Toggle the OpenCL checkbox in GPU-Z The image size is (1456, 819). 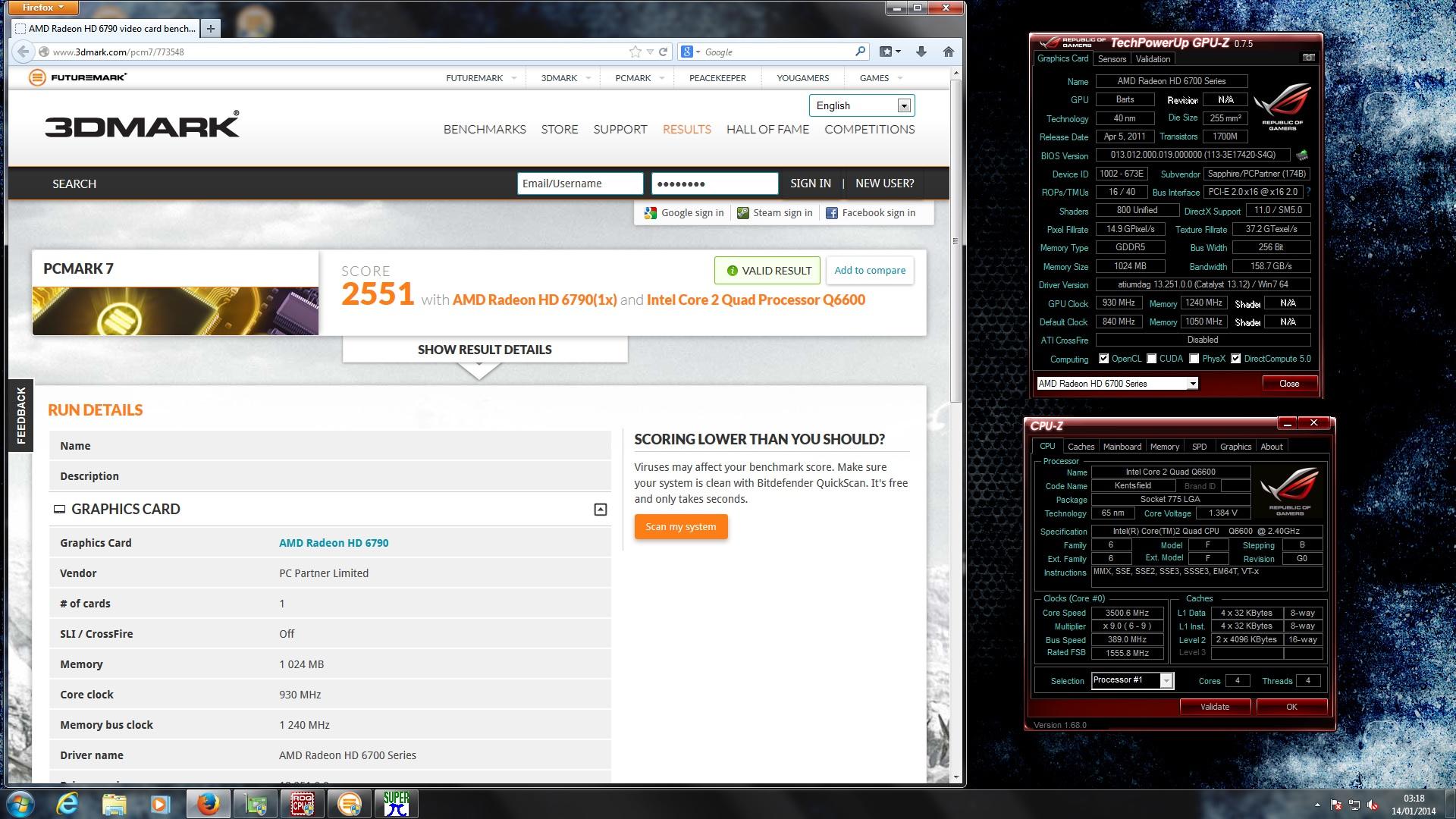[x=1103, y=359]
